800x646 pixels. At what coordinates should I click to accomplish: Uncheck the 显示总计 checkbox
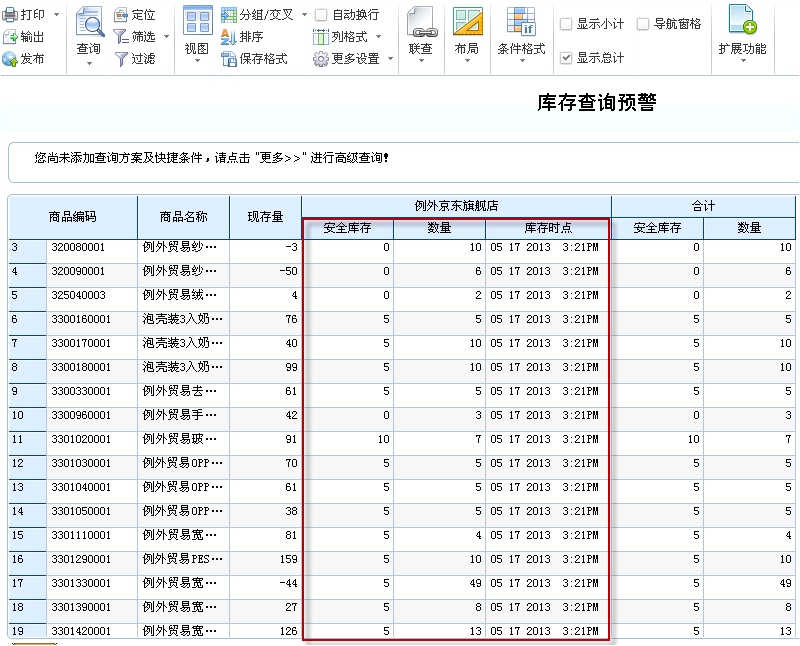tap(566, 58)
